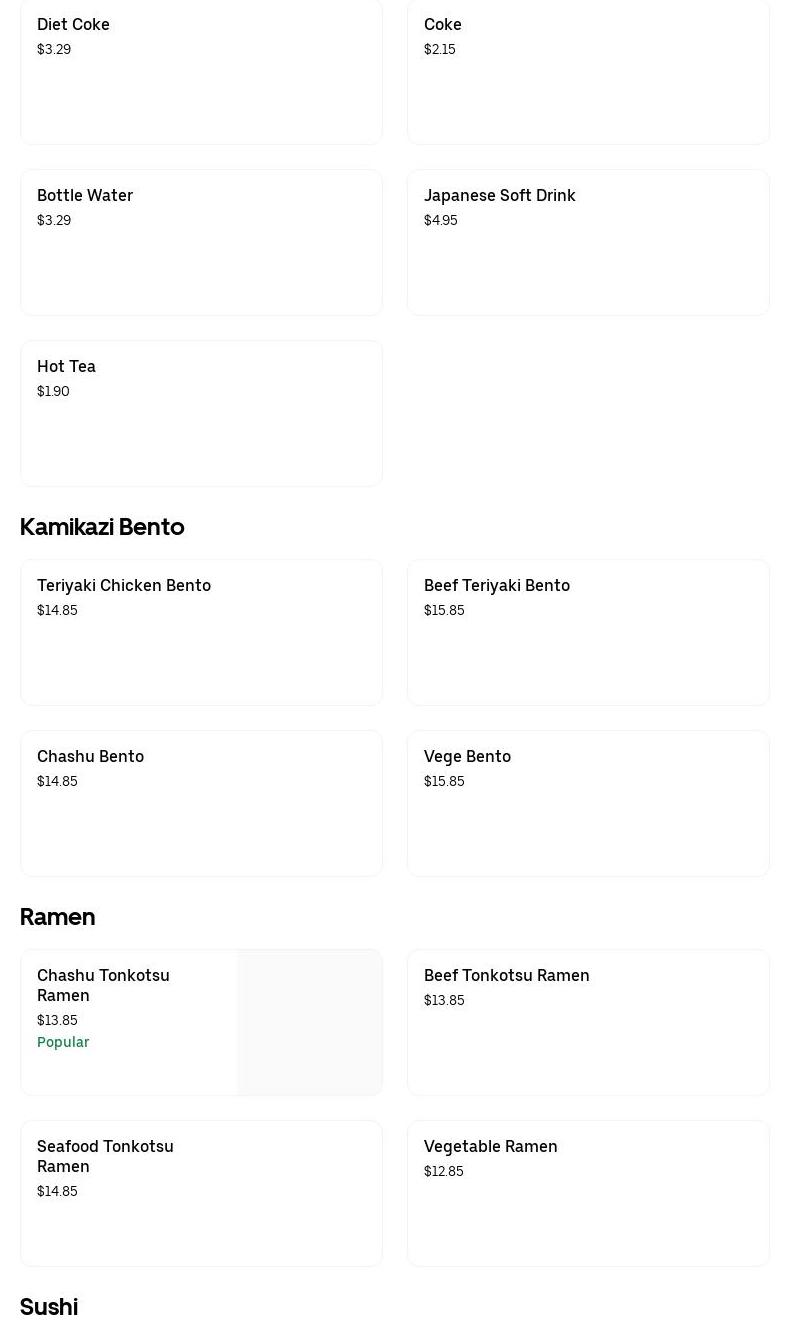Click the Chashu Tonkotsu Ramen image placeholder
The image size is (804, 1325).
[309, 1022]
